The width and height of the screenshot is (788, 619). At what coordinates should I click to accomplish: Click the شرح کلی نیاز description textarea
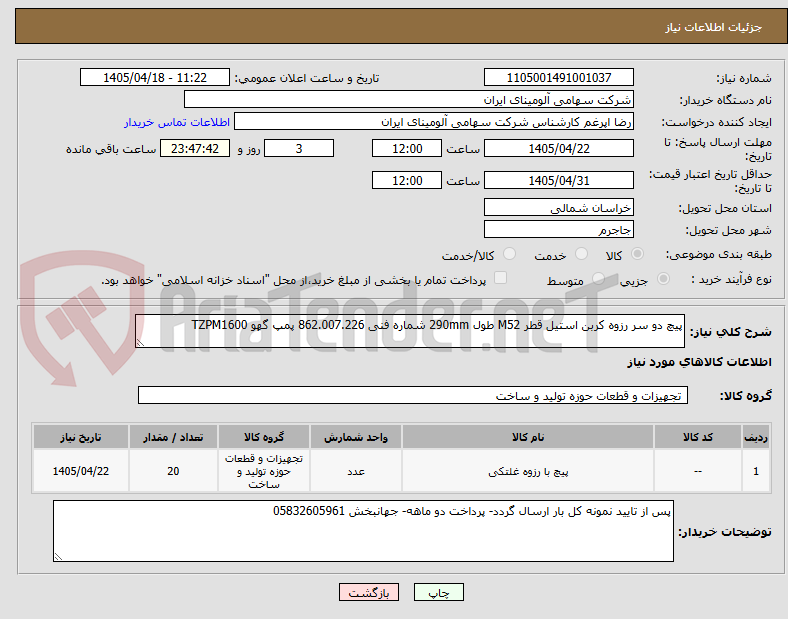tap(410, 331)
